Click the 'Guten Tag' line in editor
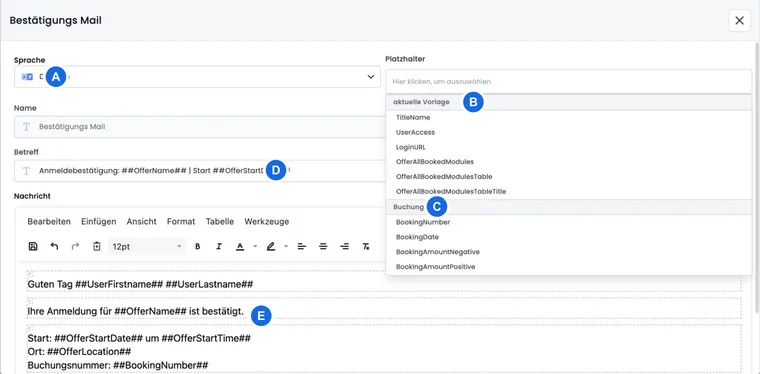The image size is (760, 374). [140, 284]
